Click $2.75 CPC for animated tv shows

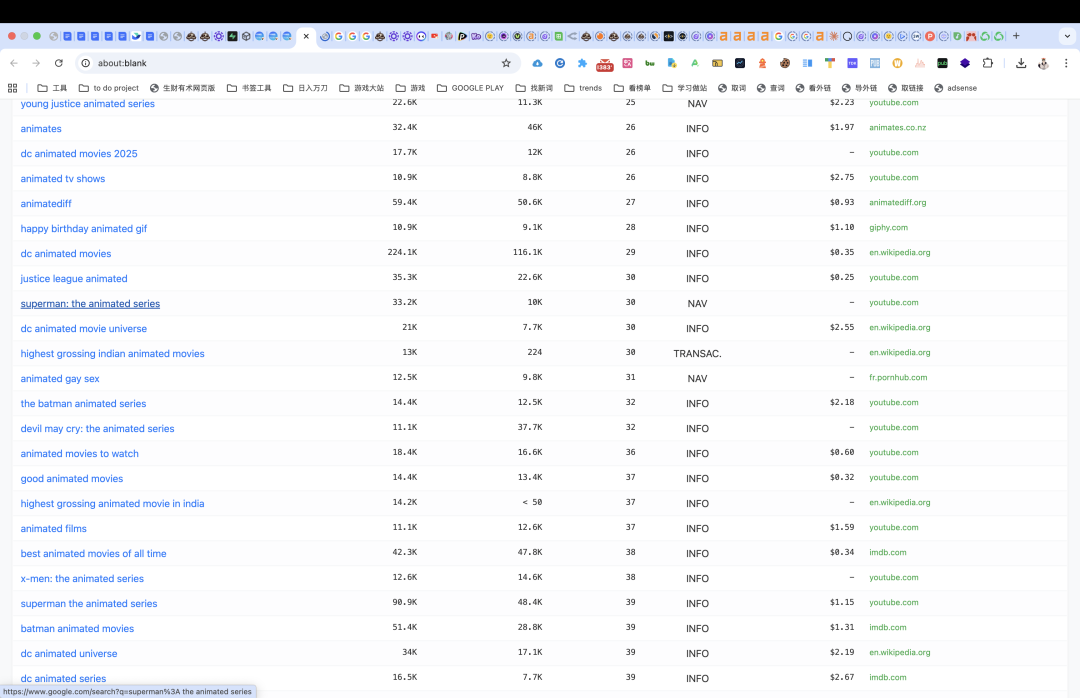click(842, 177)
